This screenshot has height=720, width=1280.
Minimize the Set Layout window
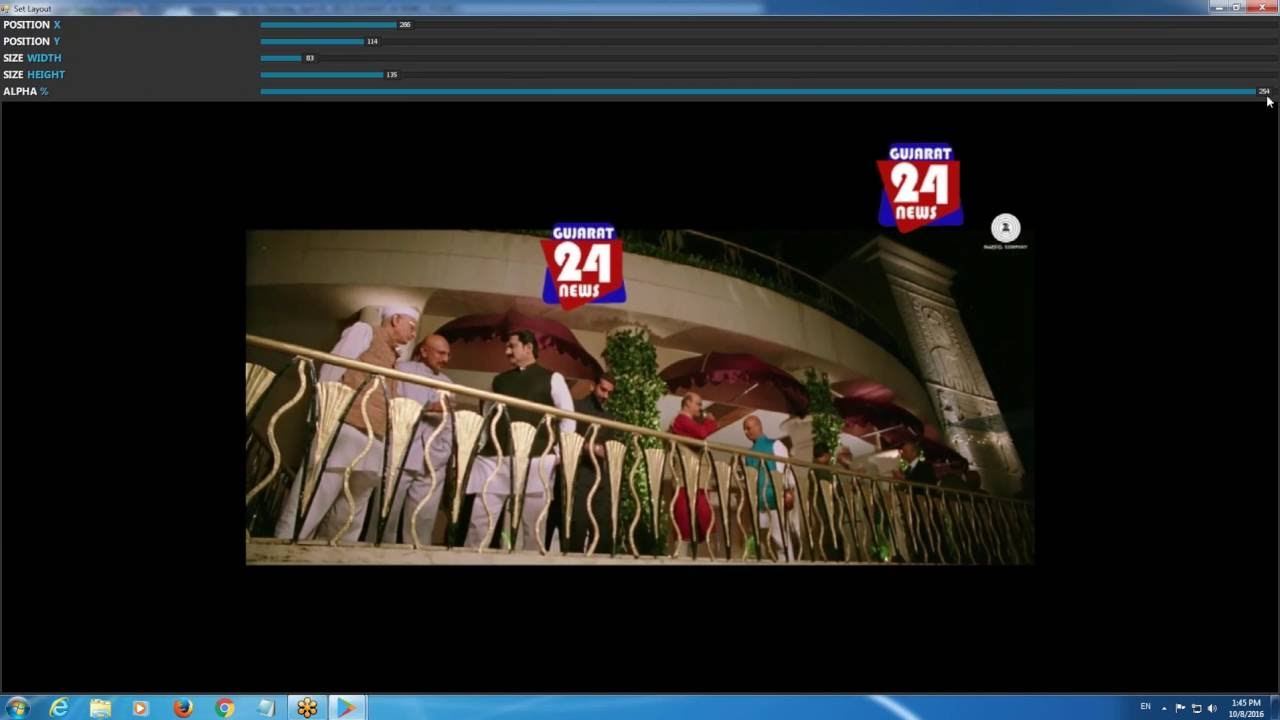coord(1217,7)
